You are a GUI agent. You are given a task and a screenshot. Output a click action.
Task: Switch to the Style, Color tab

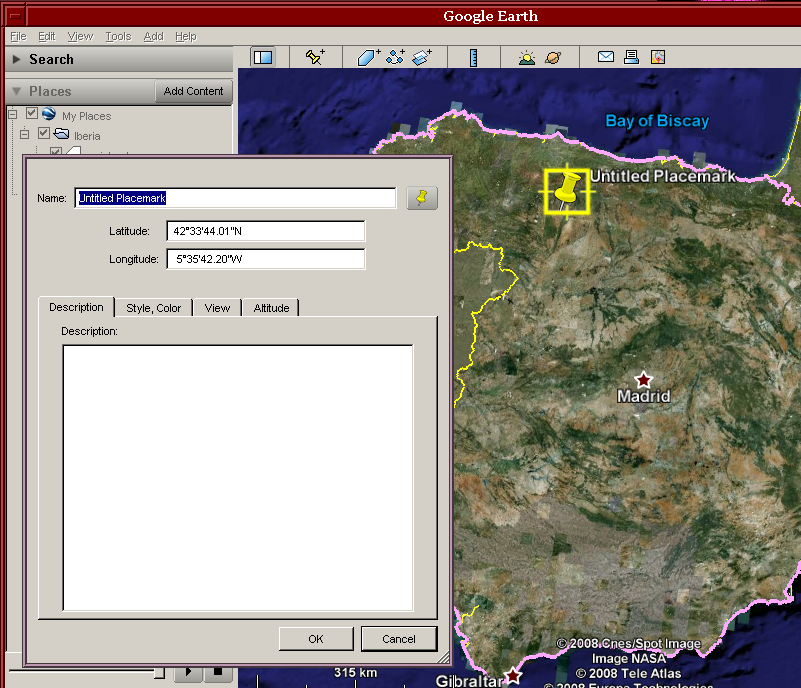click(x=153, y=308)
